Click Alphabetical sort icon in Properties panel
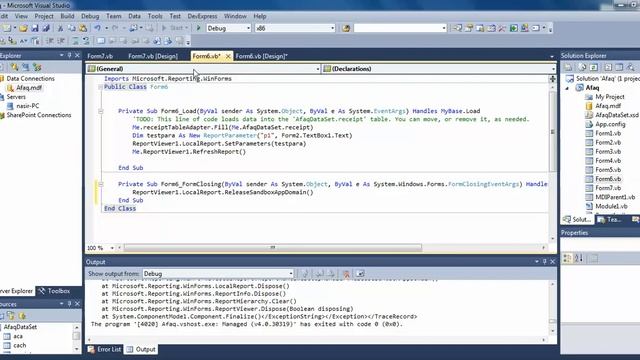The image size is (640, 360). [579, 258]
